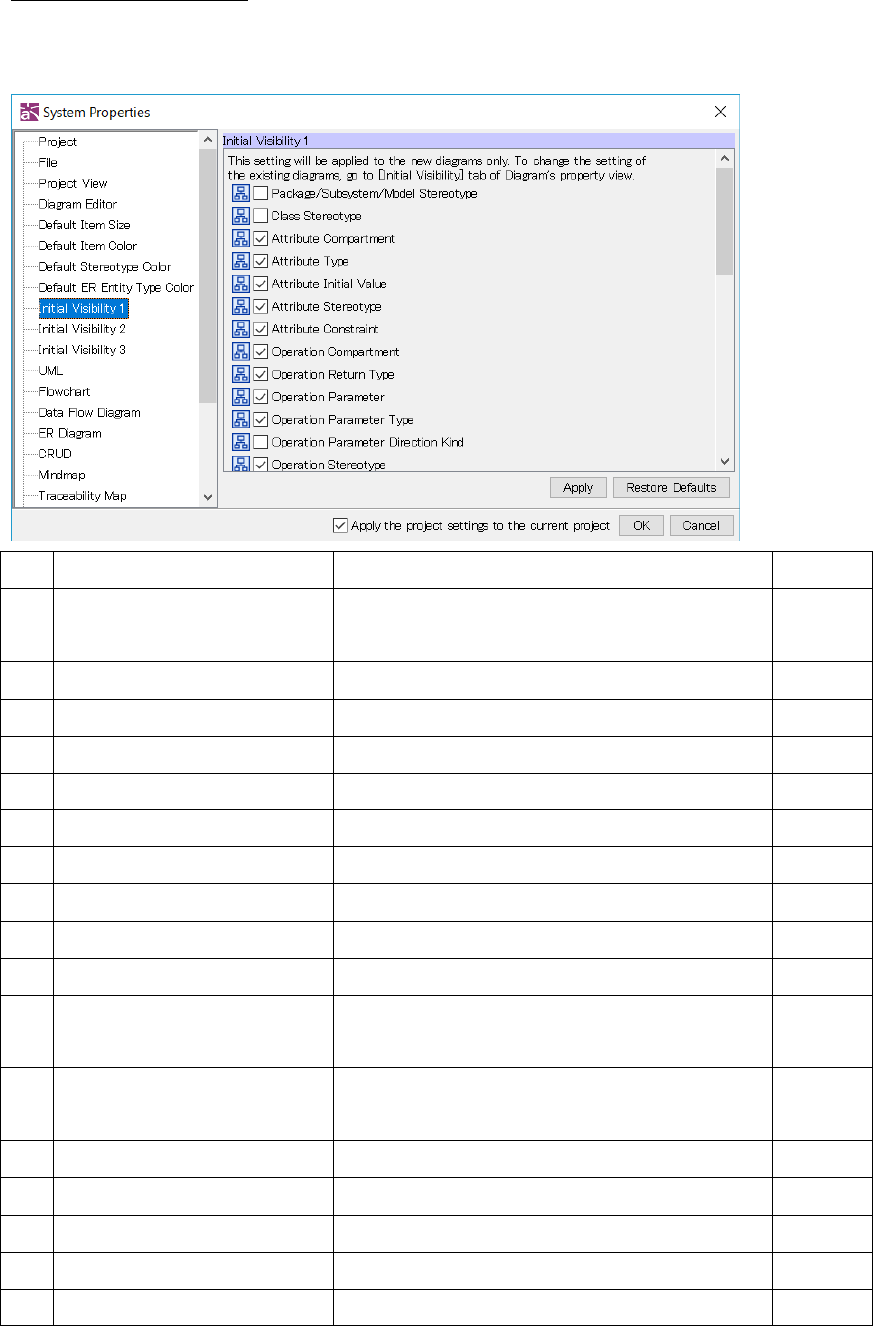Click the Apply button
The width and height of the screenshot is (873, 1326).
click(578, 488)
